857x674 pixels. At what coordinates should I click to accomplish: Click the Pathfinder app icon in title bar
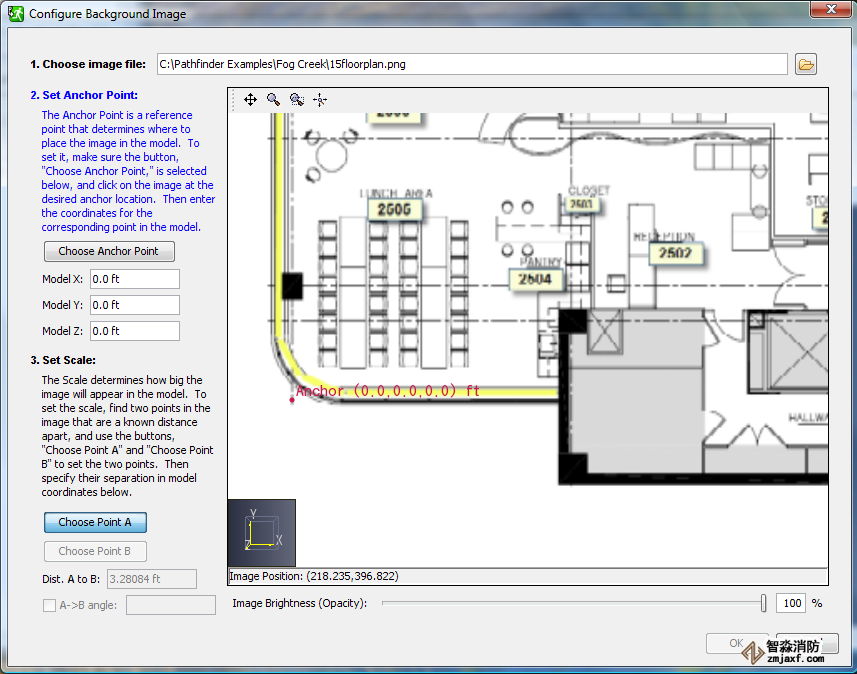click(x=15, y=15)
